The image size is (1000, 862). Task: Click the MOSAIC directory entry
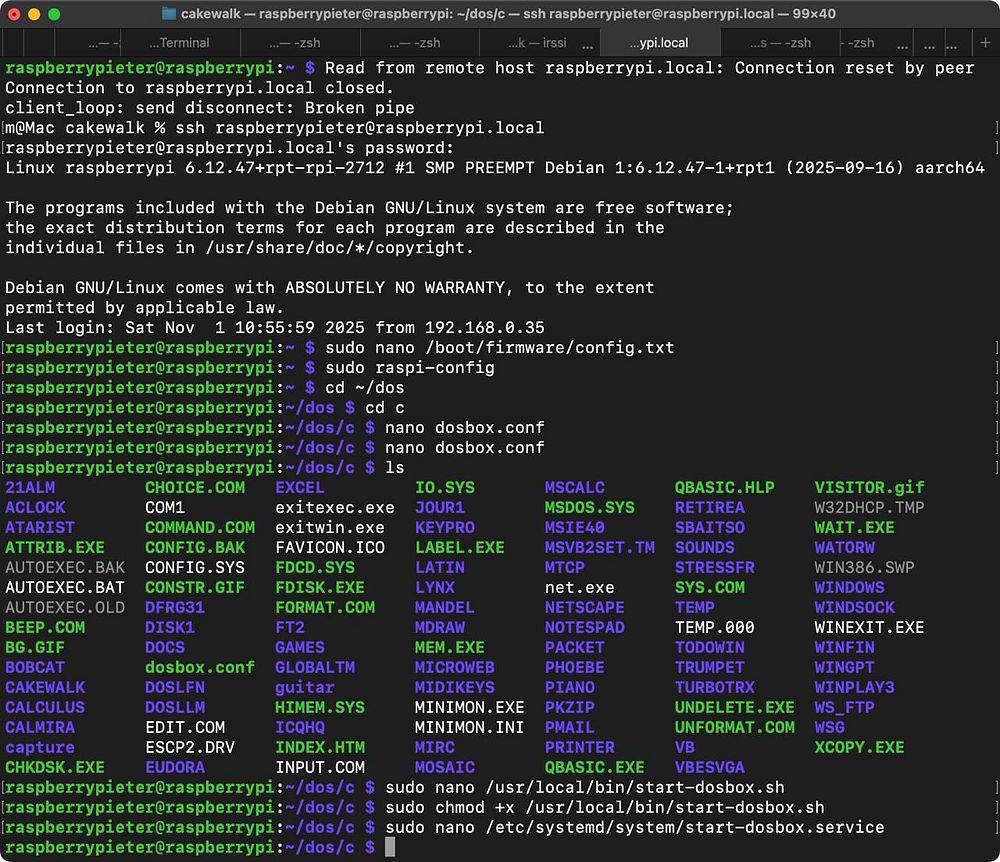pos(445,768)
